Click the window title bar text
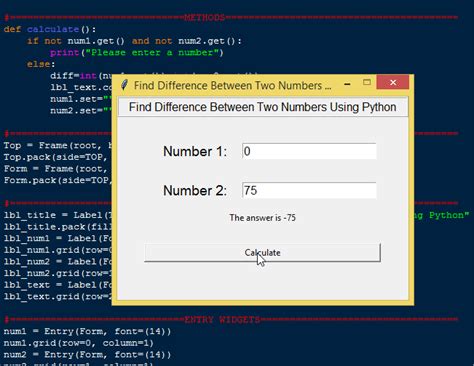The width and height of the screenshot is (474, 366). pos(233,86)
